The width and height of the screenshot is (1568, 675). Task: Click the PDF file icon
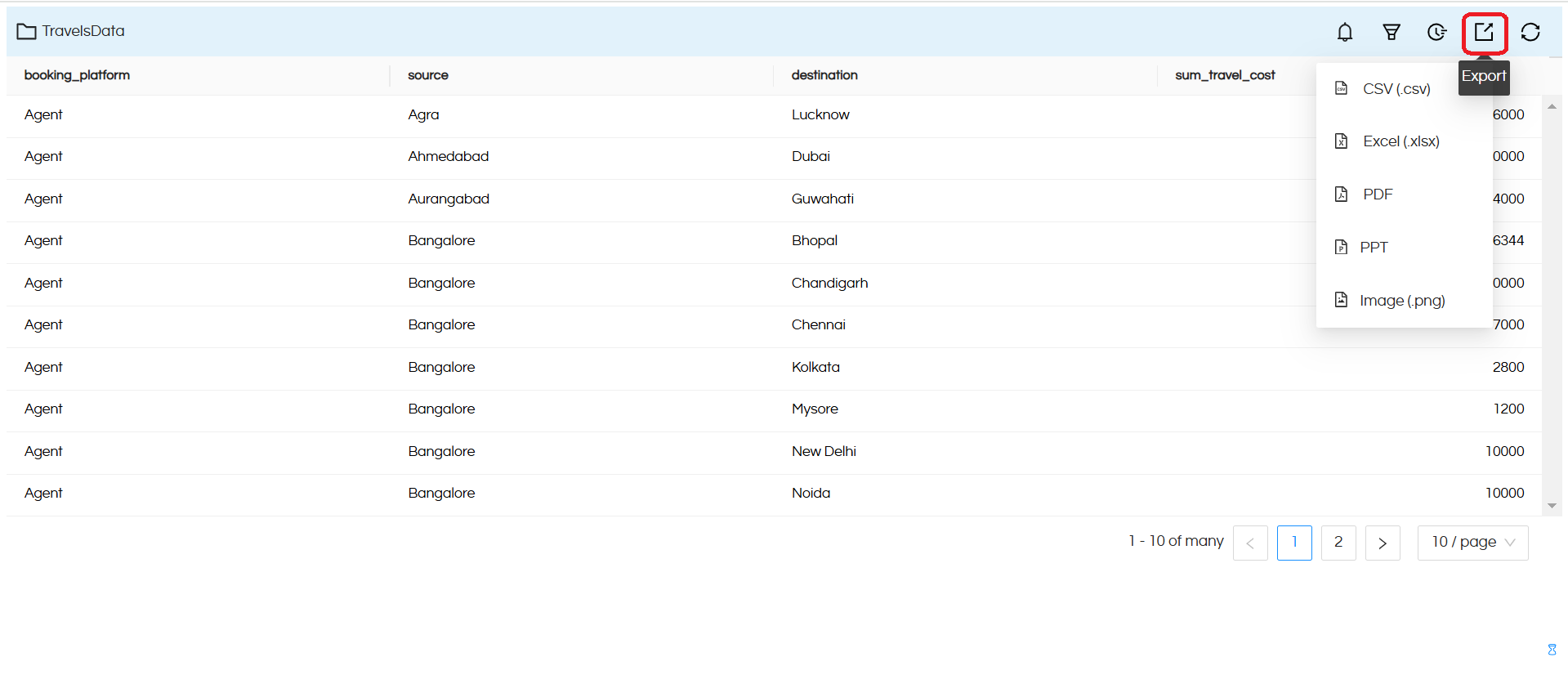pos(1341,194)
